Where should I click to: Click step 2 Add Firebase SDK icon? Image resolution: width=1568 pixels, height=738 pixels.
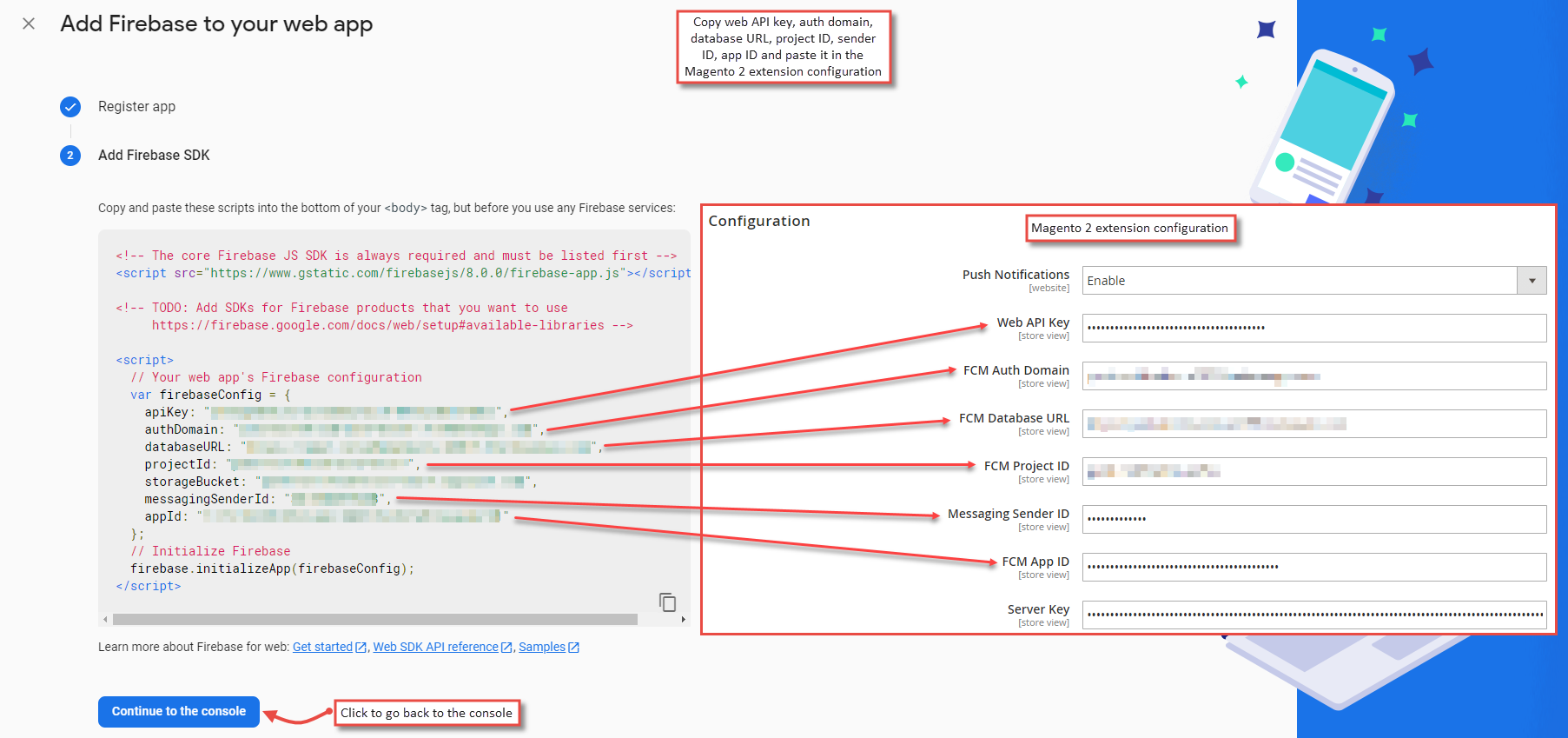click(70, 156)
